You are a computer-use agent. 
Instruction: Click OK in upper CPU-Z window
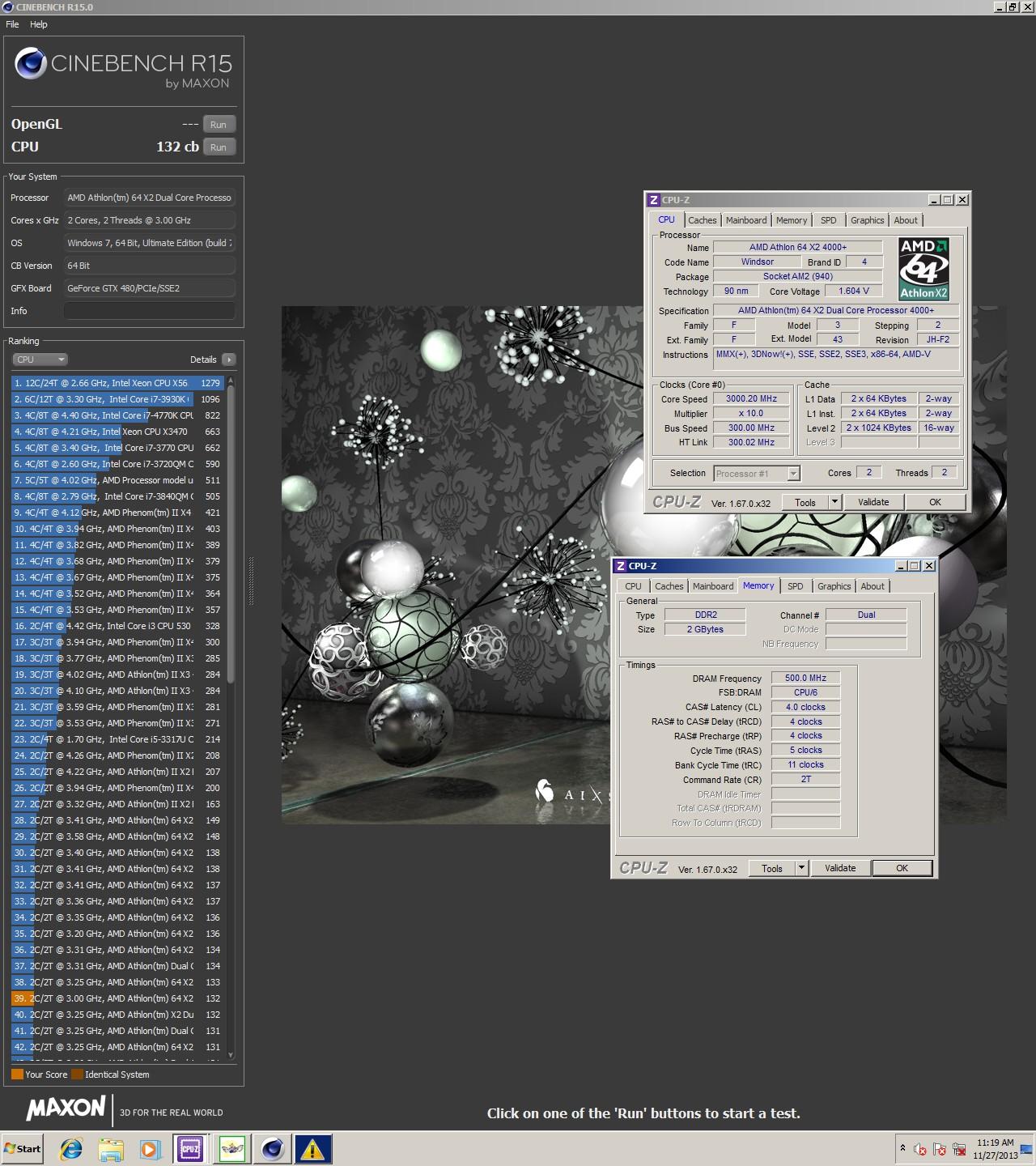(935, 503)
